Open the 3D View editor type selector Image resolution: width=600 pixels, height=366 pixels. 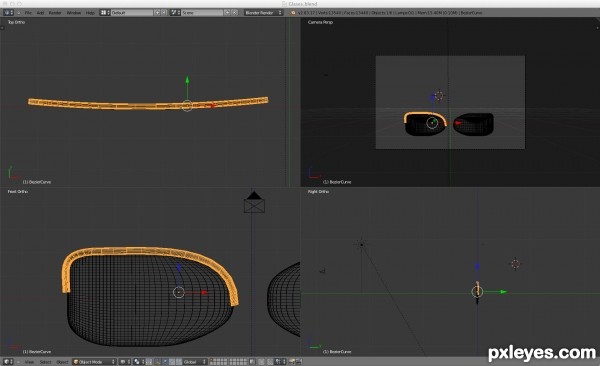pyautogui.click(x=8, y=362)
